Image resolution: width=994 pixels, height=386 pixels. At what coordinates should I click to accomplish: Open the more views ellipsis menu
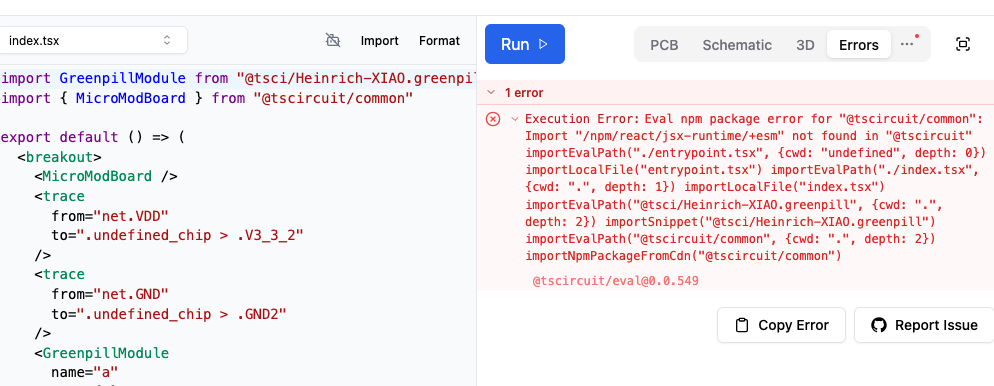click(907, 44)
